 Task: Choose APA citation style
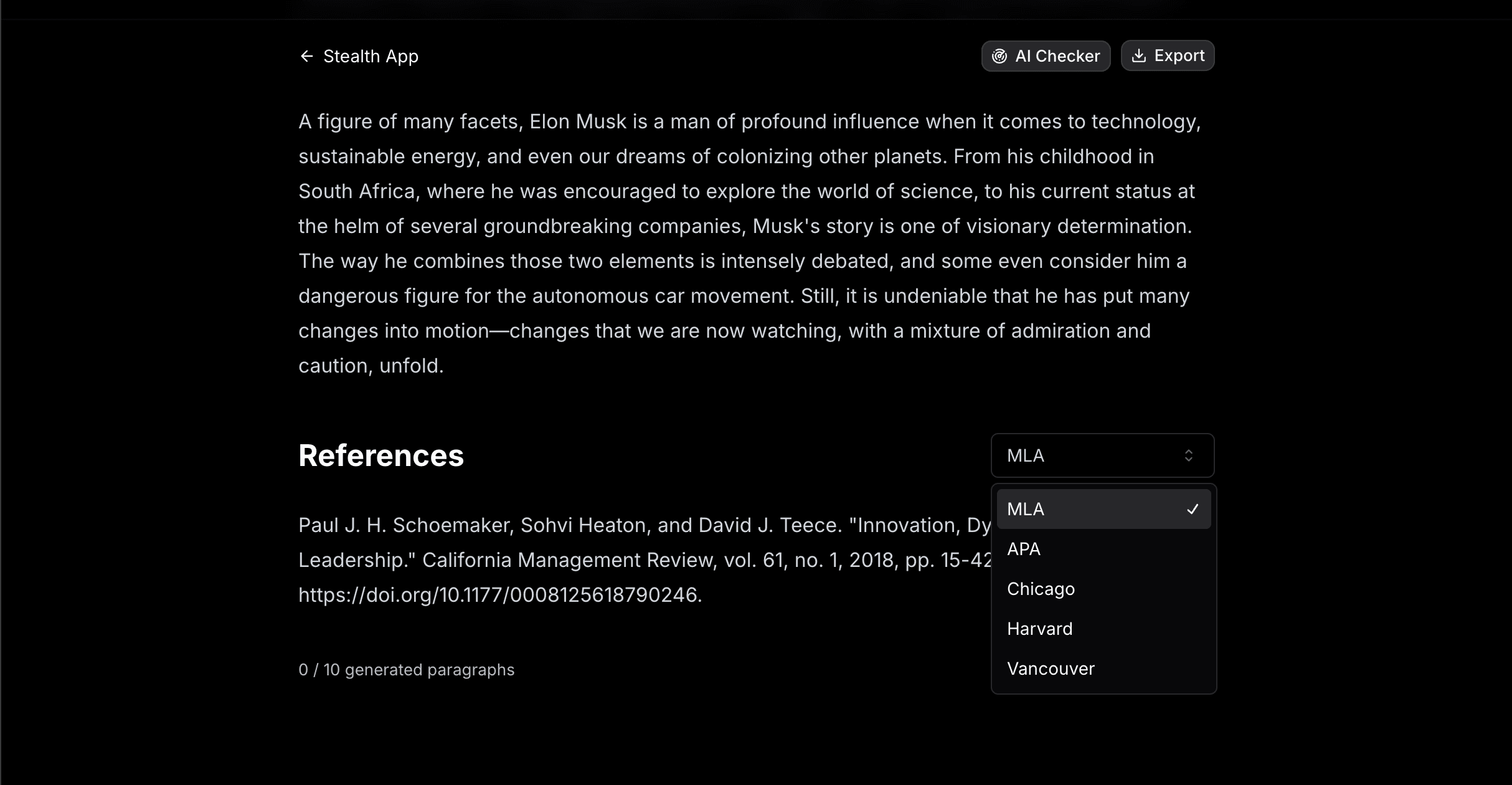coord(1024,549)
